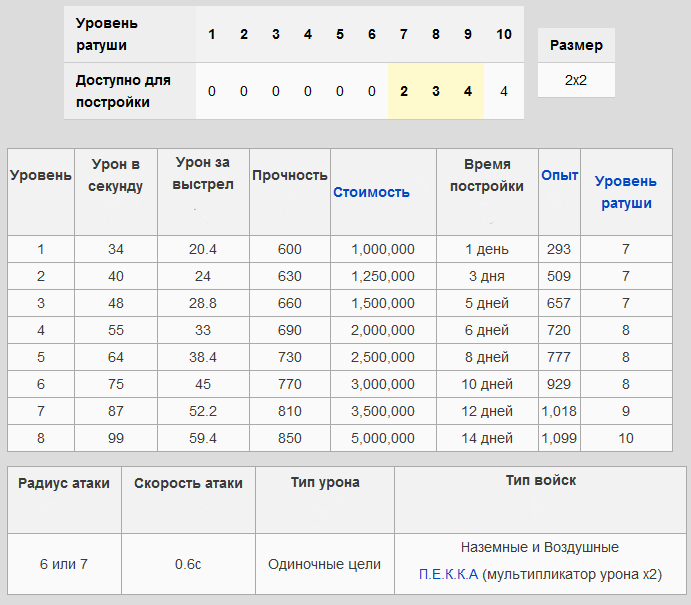The width and height of the screenshot is (691, 605).
Task: Select the "0.6с" attack speed value
Action: (x=188, y=564)
